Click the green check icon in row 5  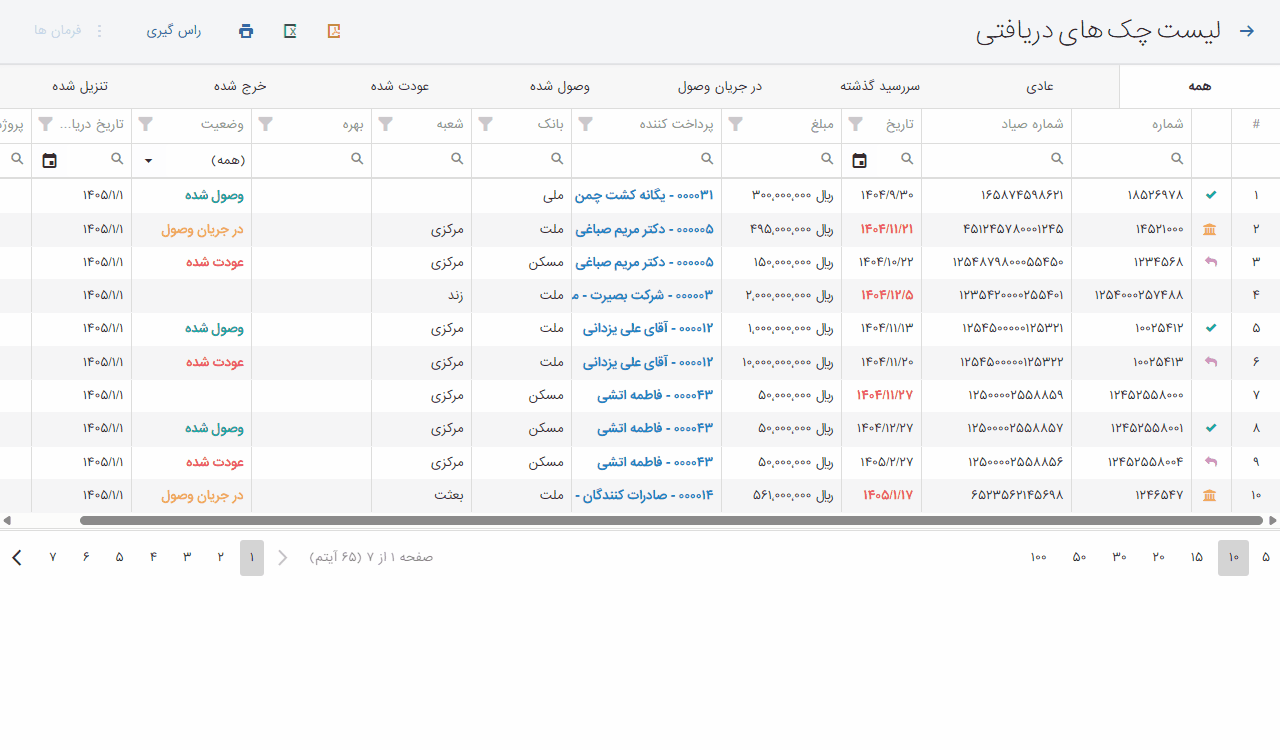pos(1211,328)
